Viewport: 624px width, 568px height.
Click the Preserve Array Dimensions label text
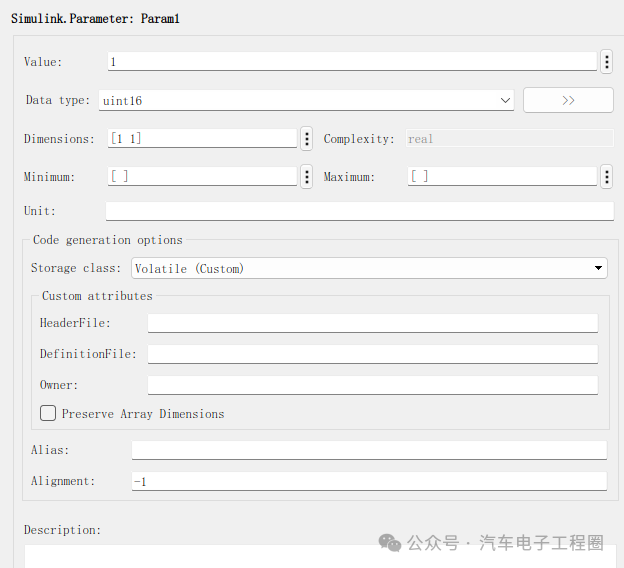pyautogui.click(x=143, y=414)
